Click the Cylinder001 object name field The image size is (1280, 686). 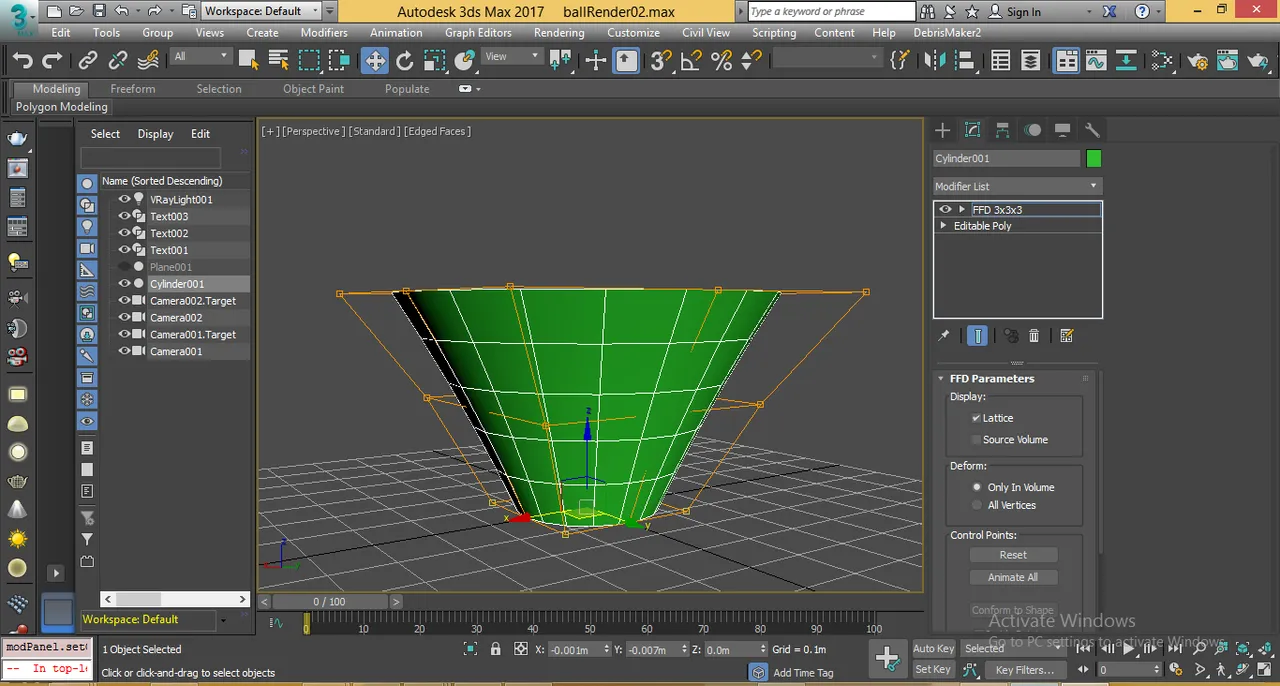[x=1006, y=158]
